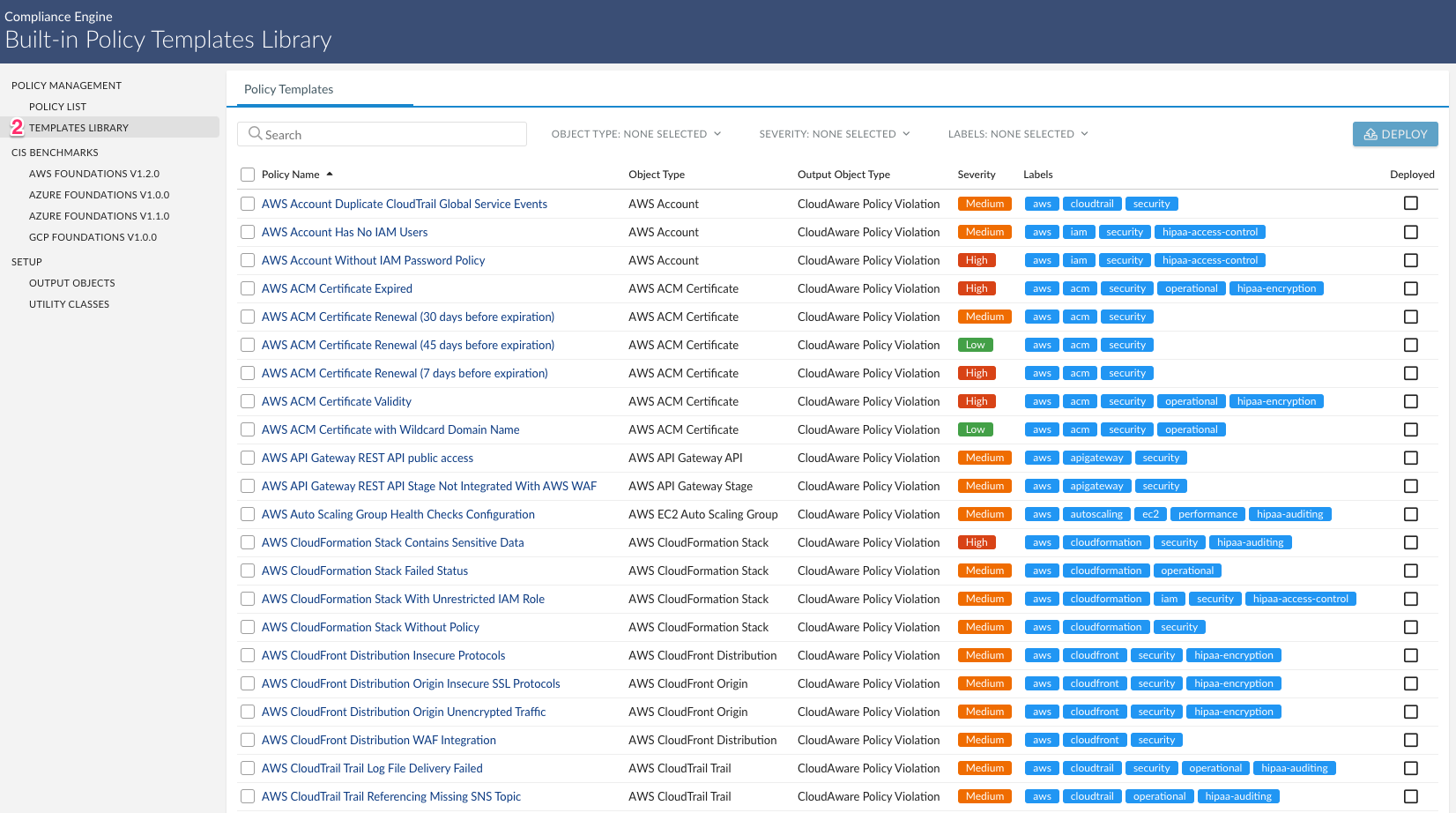Select the AWS Account Has No IAM Users checkbox

coord(248,232)
